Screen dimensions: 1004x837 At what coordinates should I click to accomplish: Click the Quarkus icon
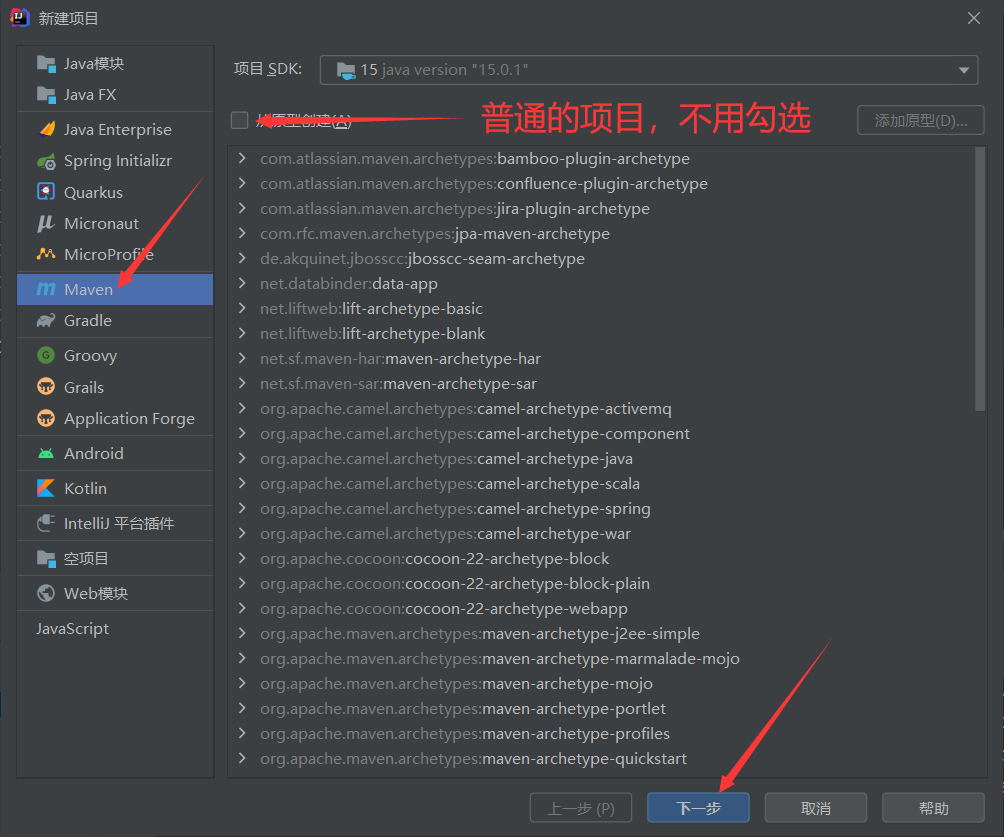[x=46, y=192]
